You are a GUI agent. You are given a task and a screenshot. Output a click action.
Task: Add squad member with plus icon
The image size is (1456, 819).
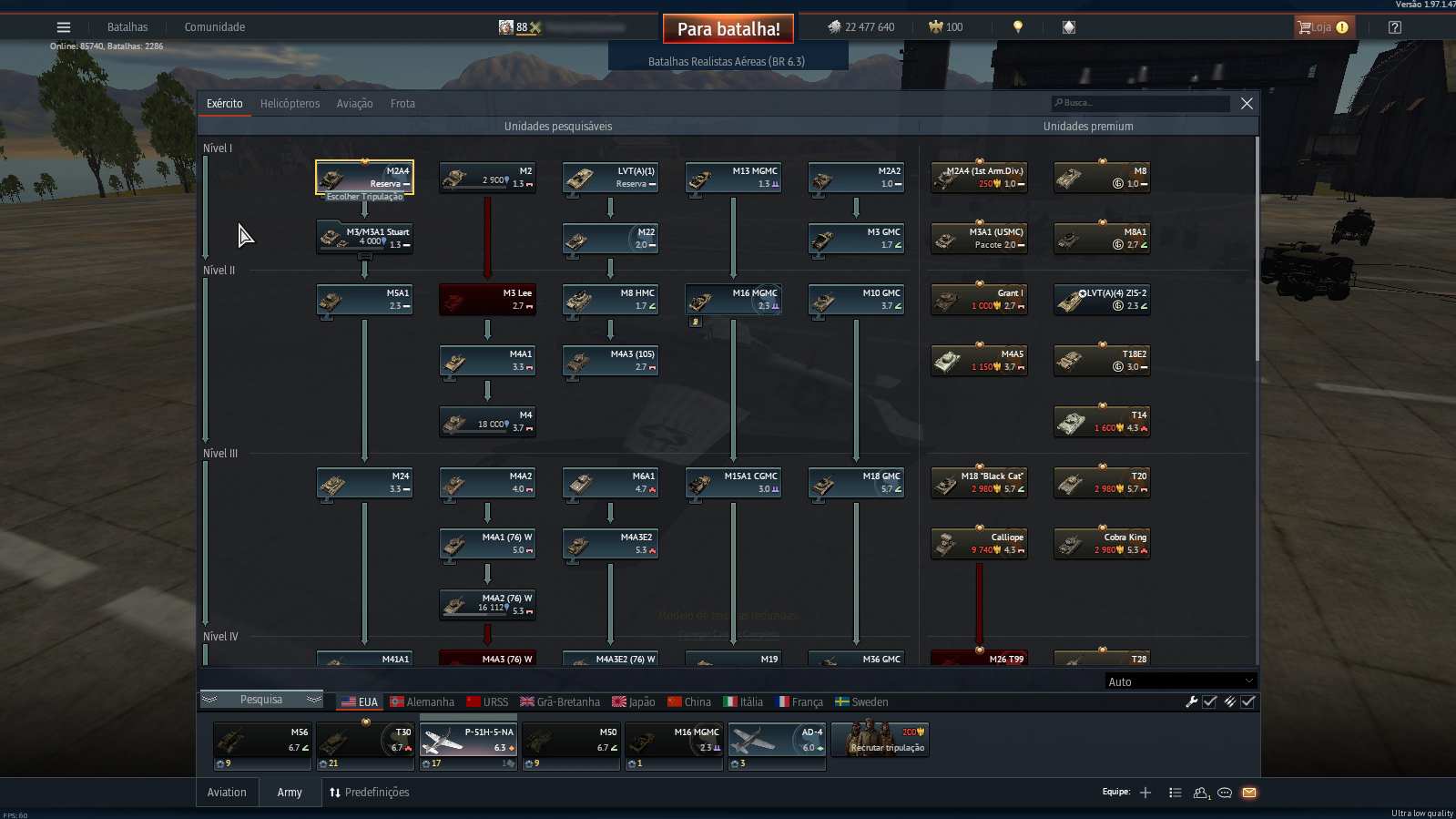(x=1145, y=793)
